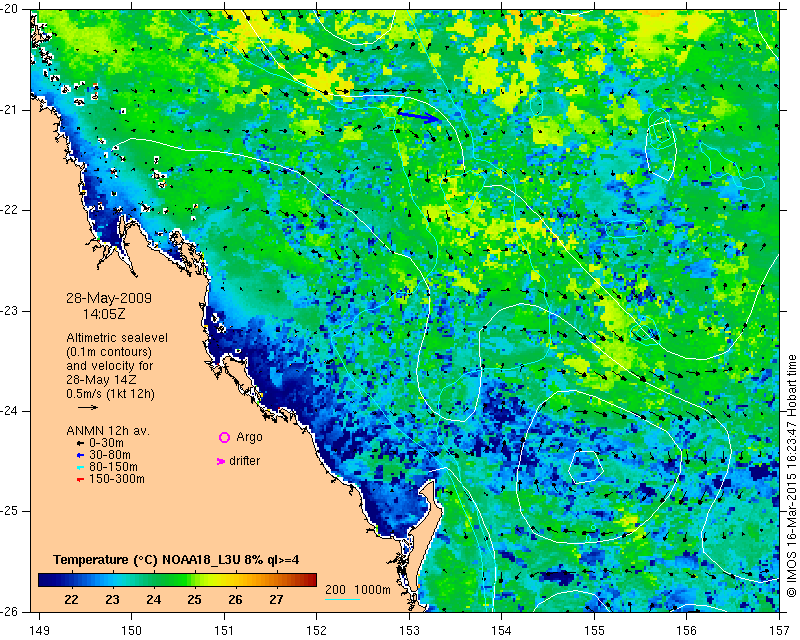Screen dimensions: 800x640
Task: Click the magenta Argo circle symbol
Action: pyautogui.click(x=224, y=437)
